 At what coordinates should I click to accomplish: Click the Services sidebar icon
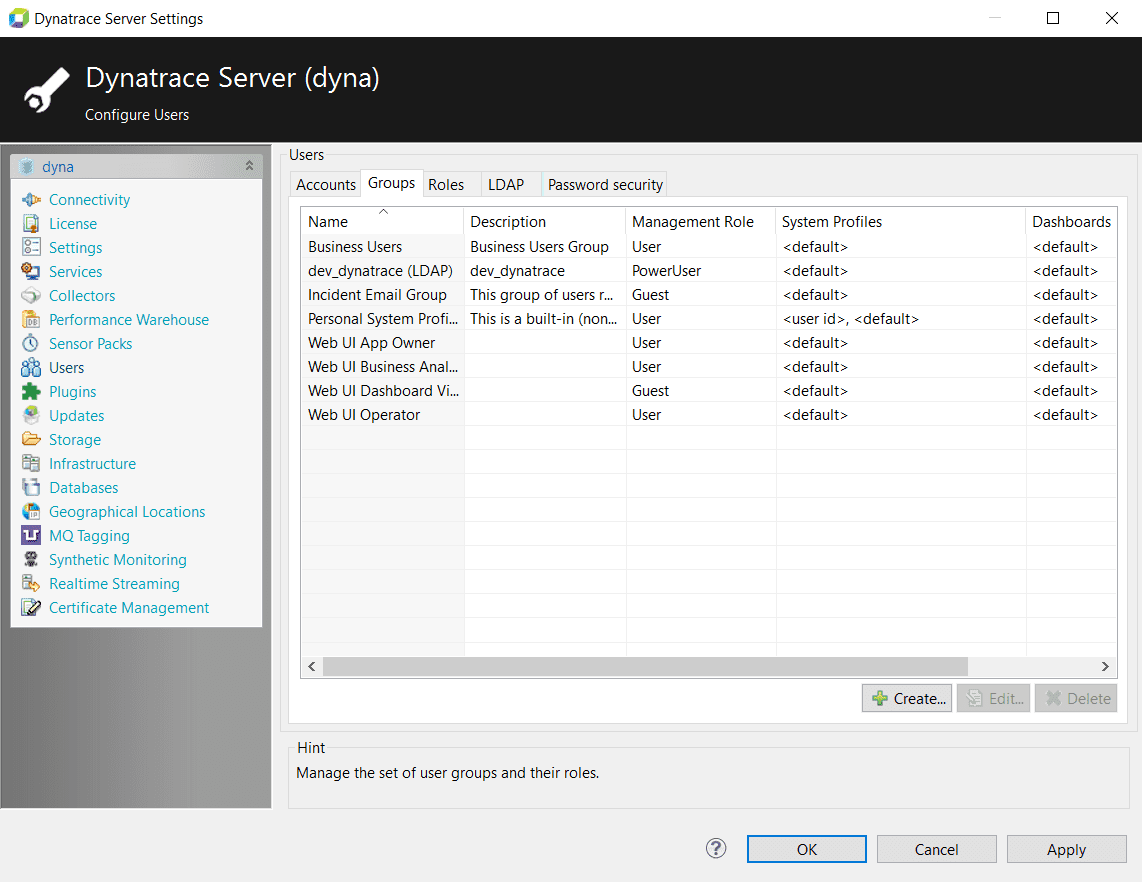pyautogui.click(x=31, y=272)
